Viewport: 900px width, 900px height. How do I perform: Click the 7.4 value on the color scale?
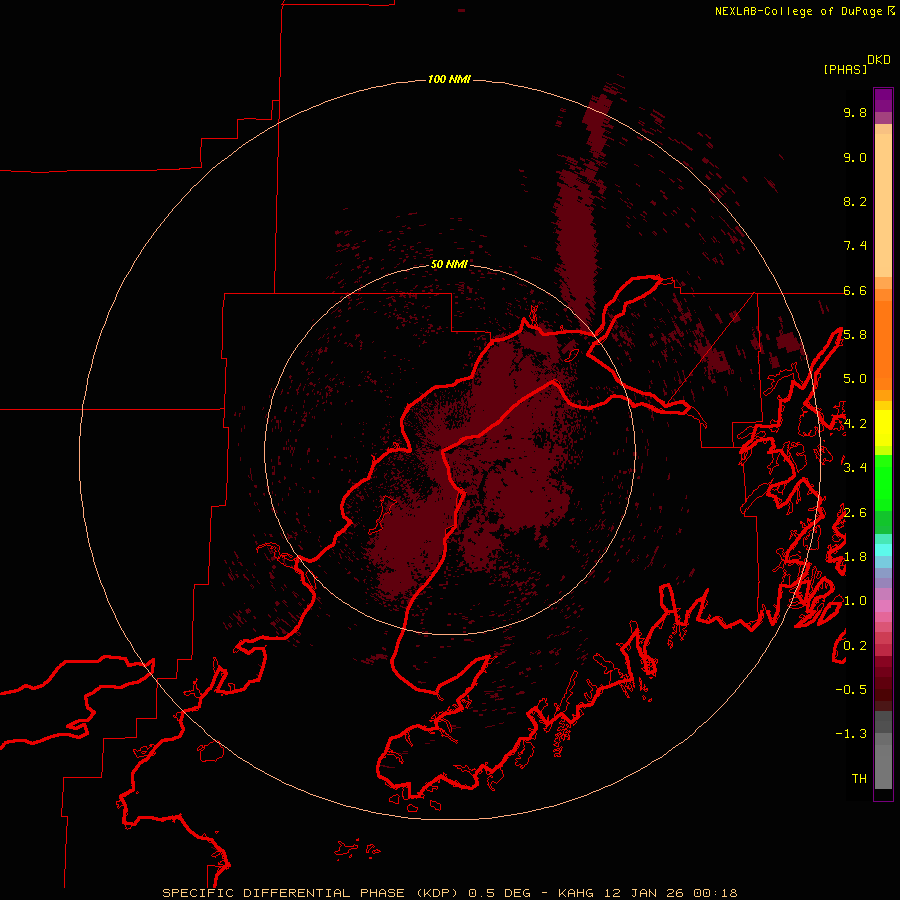(x=855, y=246)
